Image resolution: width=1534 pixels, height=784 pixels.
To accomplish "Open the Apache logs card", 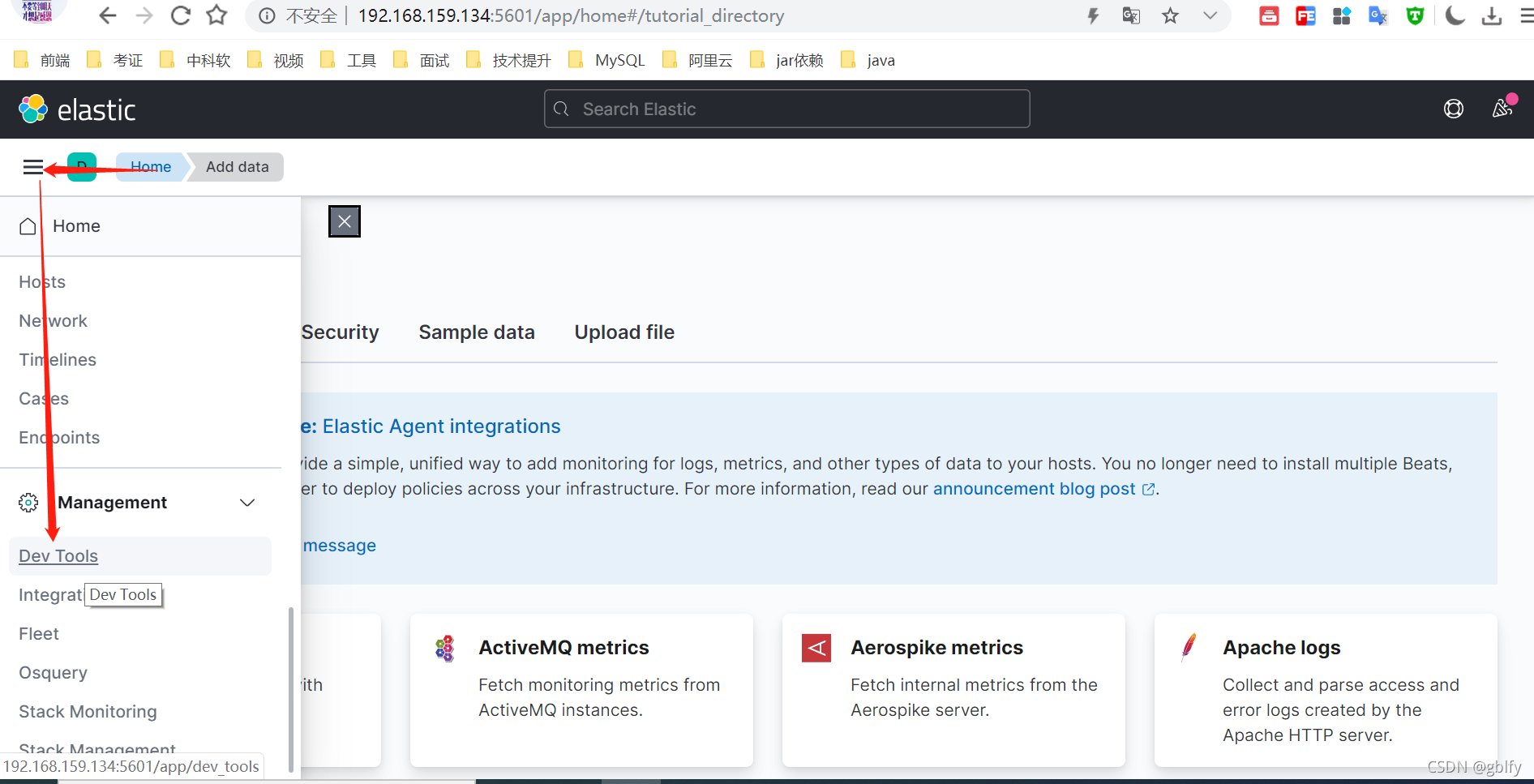I will pos(1326,690).
